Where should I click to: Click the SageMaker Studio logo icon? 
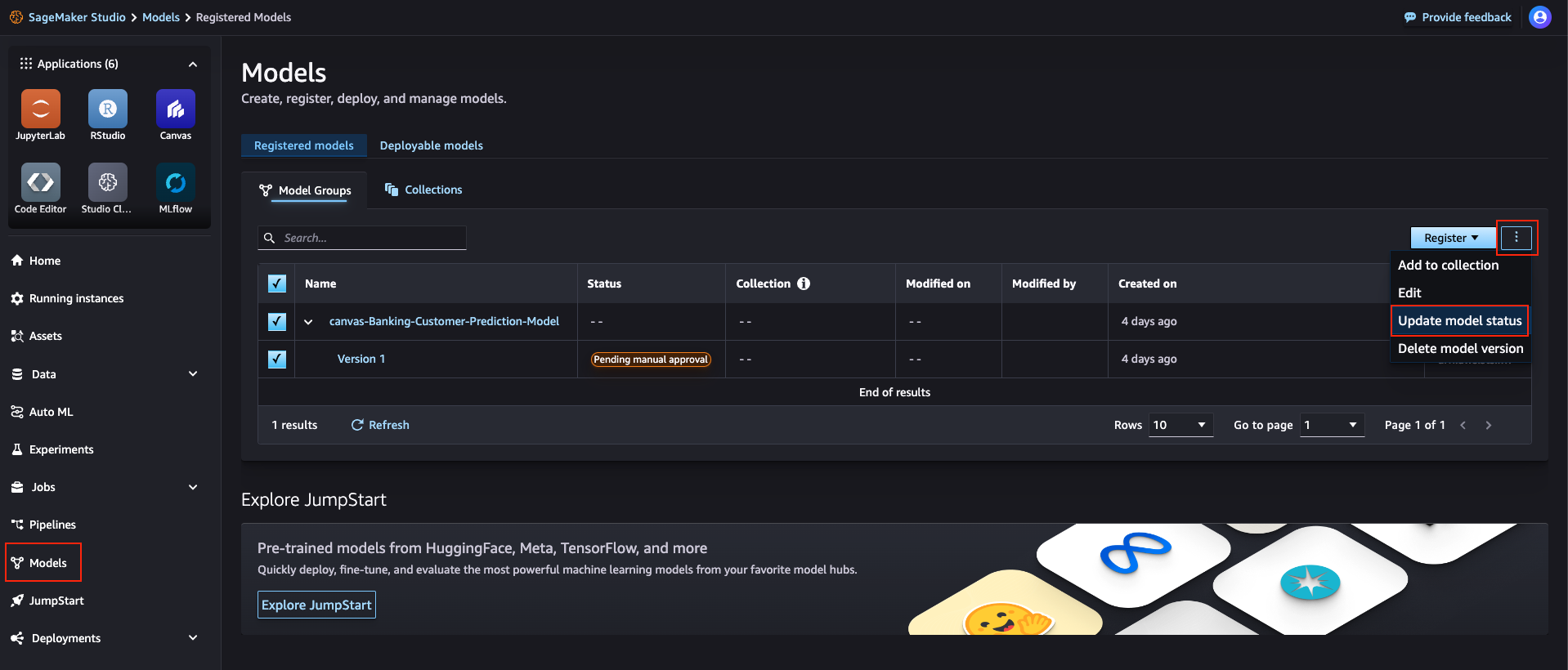(x=16, y=17)
